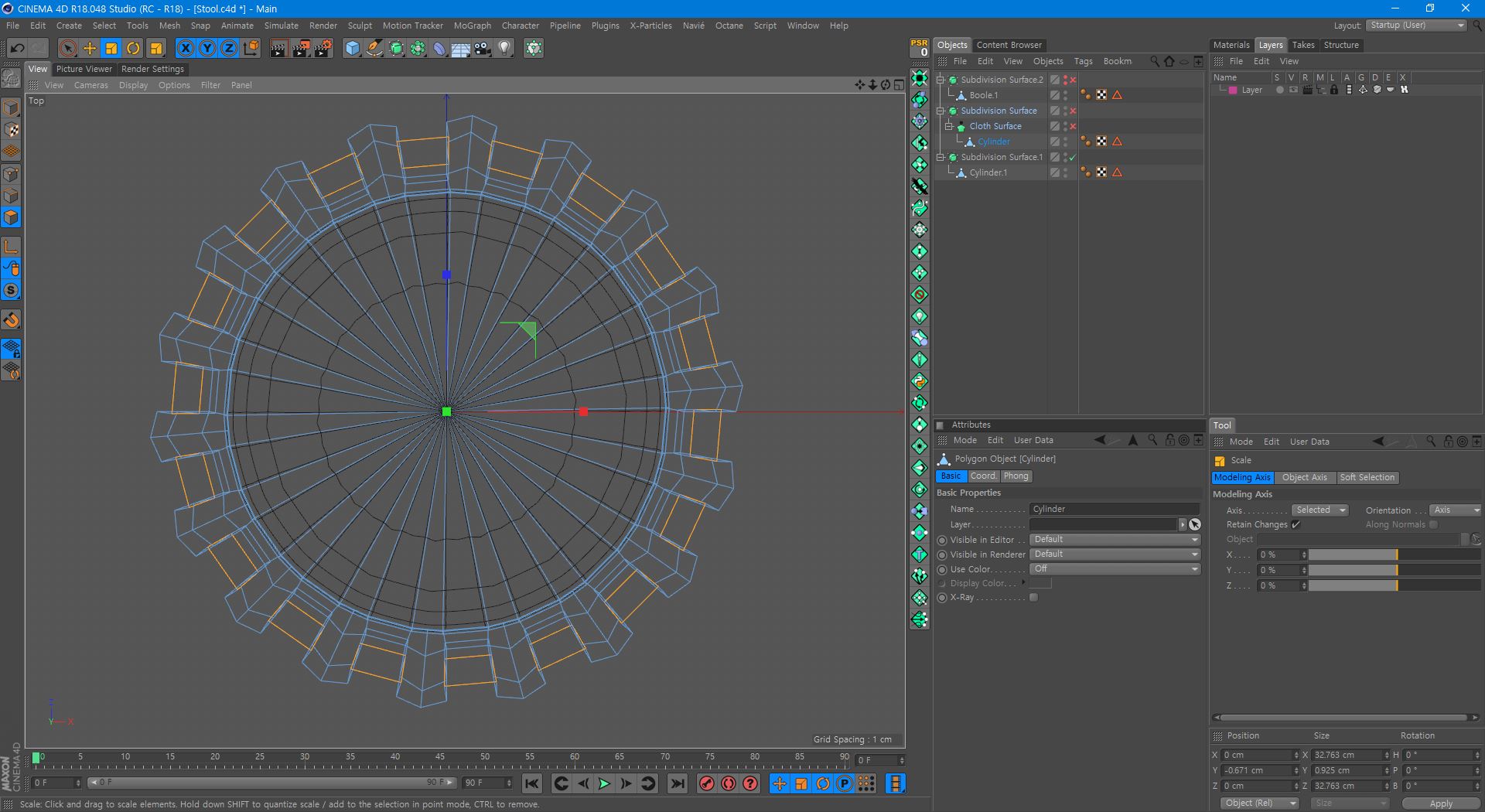The height and width of the screenshot is (812, 1485).
Task: Switch to Materials tab
Action: [1231, 45]
